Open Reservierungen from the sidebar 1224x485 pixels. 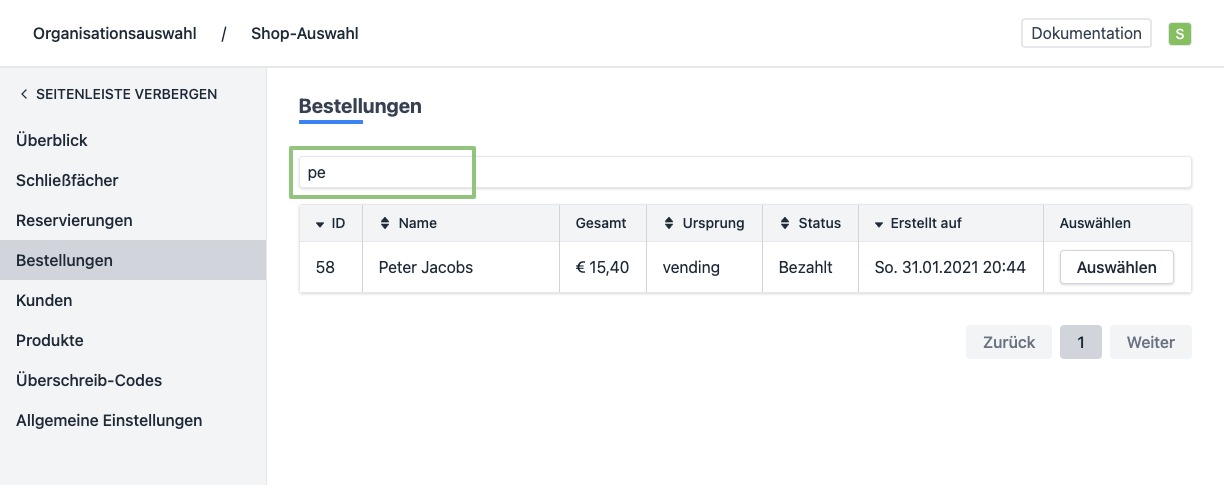74,220
